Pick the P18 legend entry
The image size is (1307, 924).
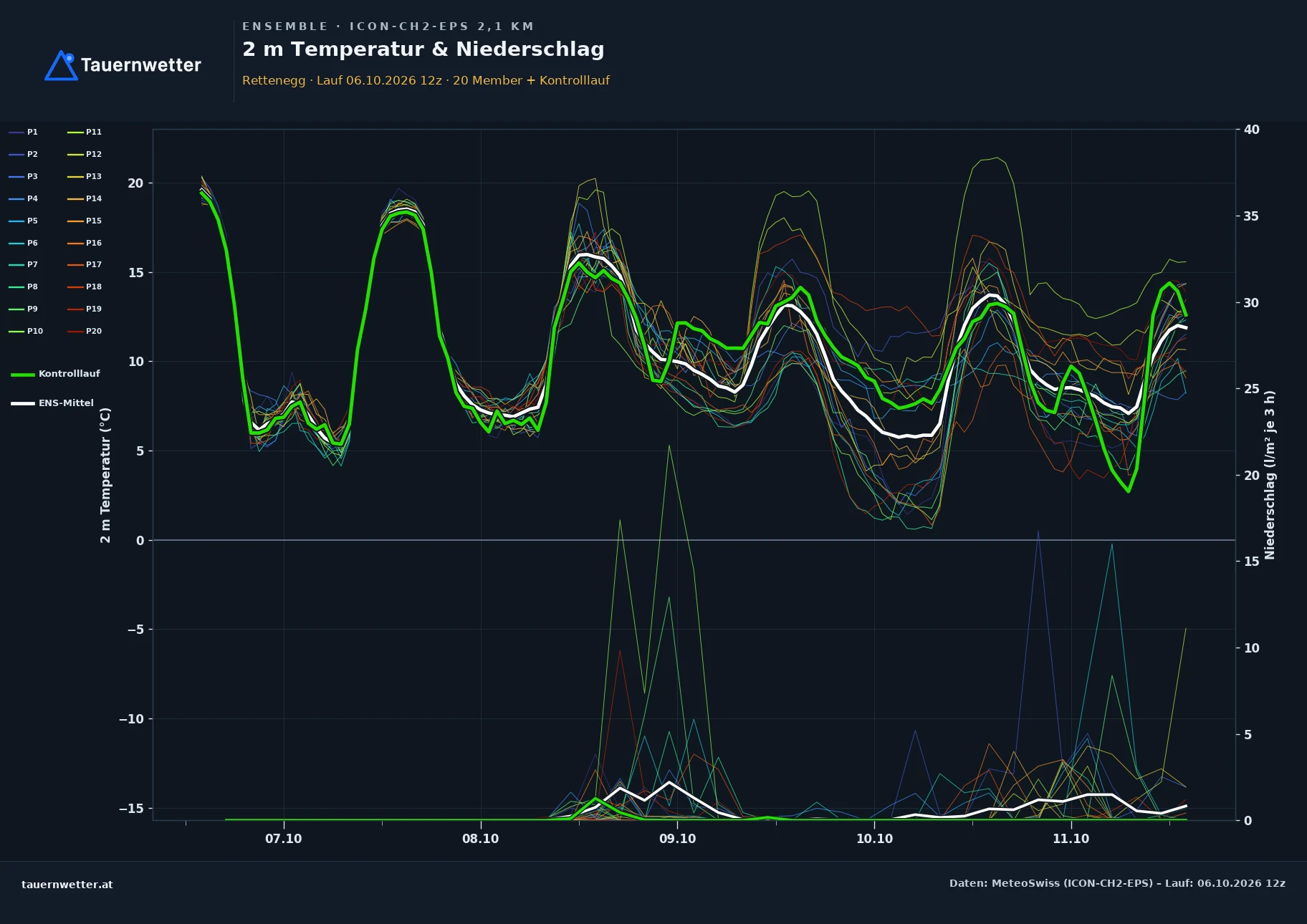pyautogui.click(x=85, y=287)
